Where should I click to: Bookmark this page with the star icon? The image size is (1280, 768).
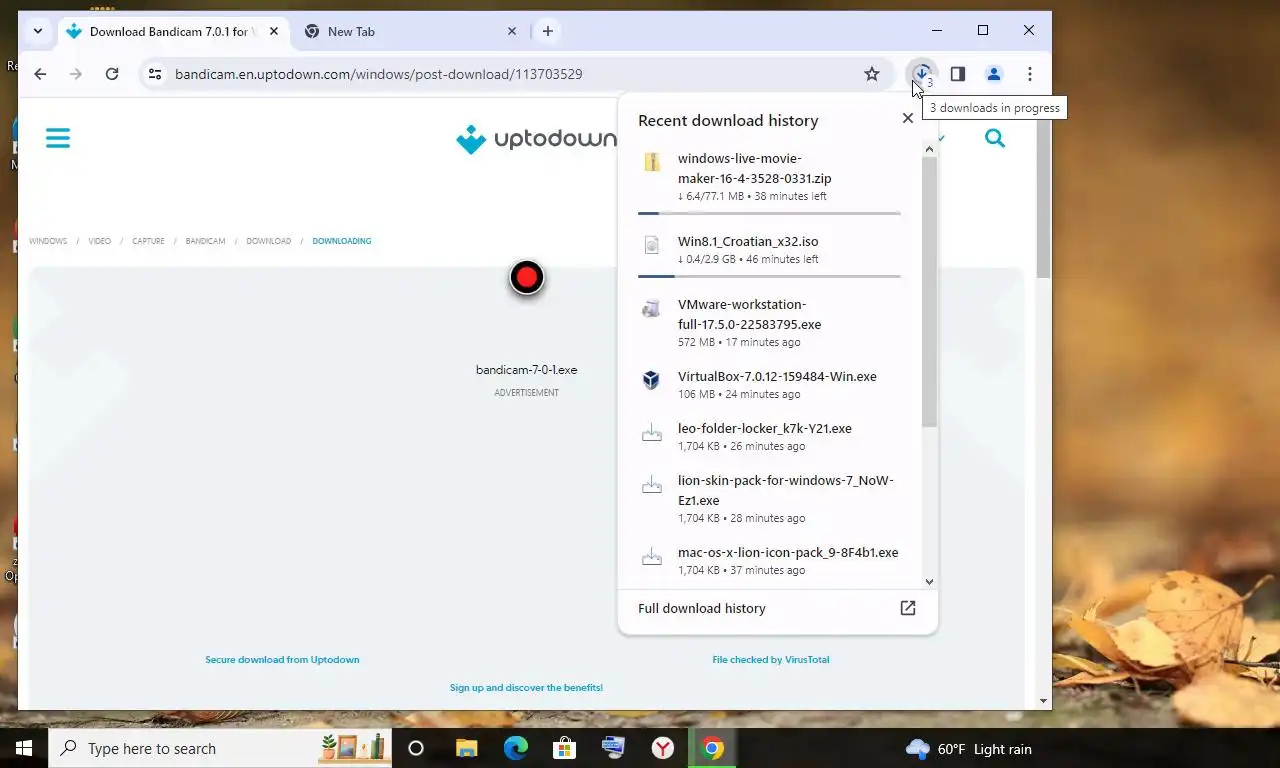pos(872,74)
